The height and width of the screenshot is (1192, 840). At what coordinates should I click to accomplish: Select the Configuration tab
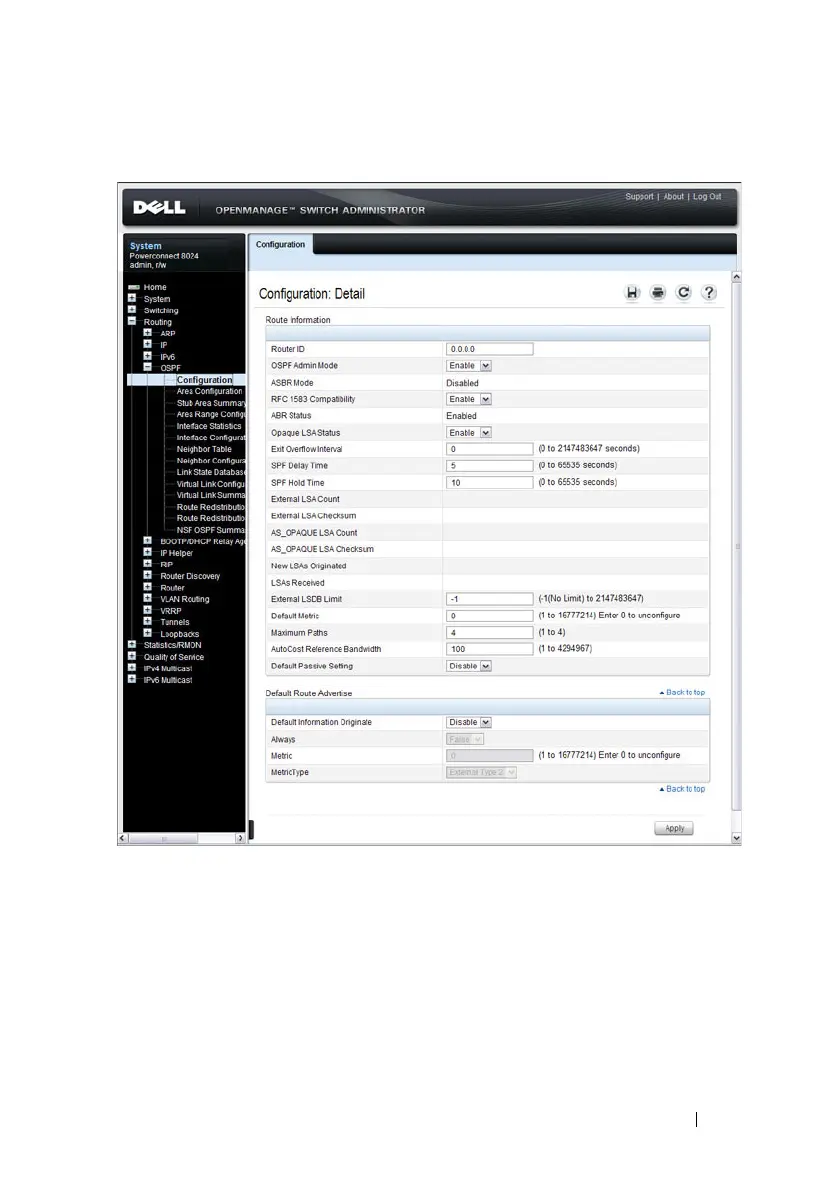pos(281,245)
